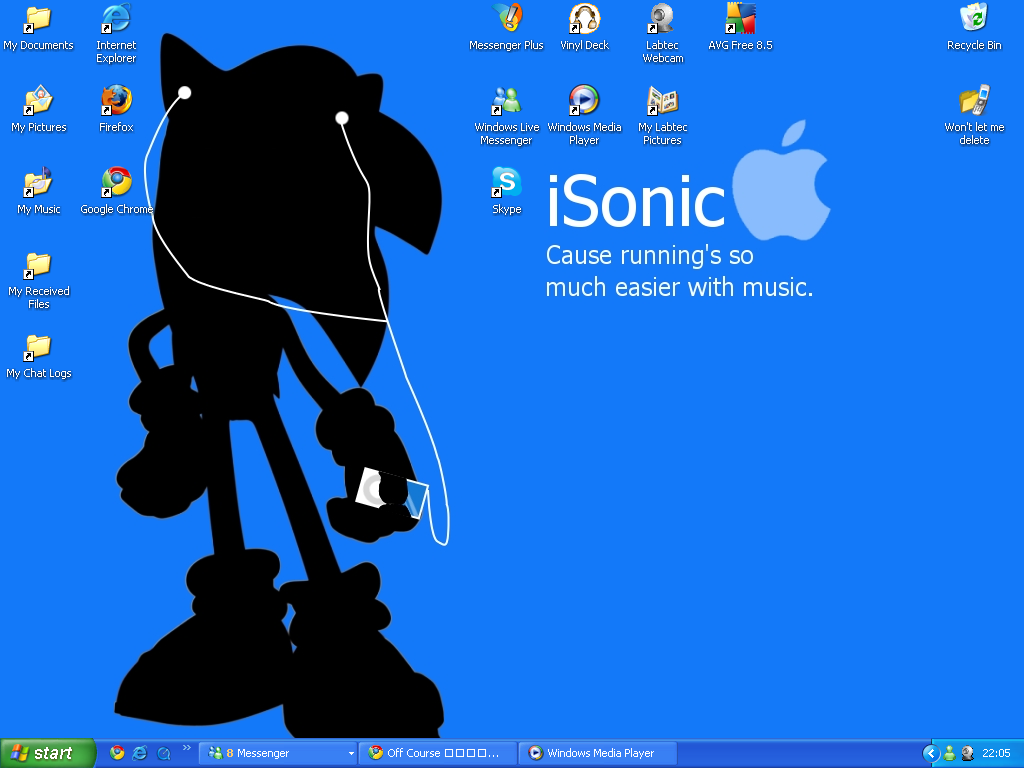Switch to Windows Media Player taskbar button
The image size is (1024, 768).
[x=598, y=753]
